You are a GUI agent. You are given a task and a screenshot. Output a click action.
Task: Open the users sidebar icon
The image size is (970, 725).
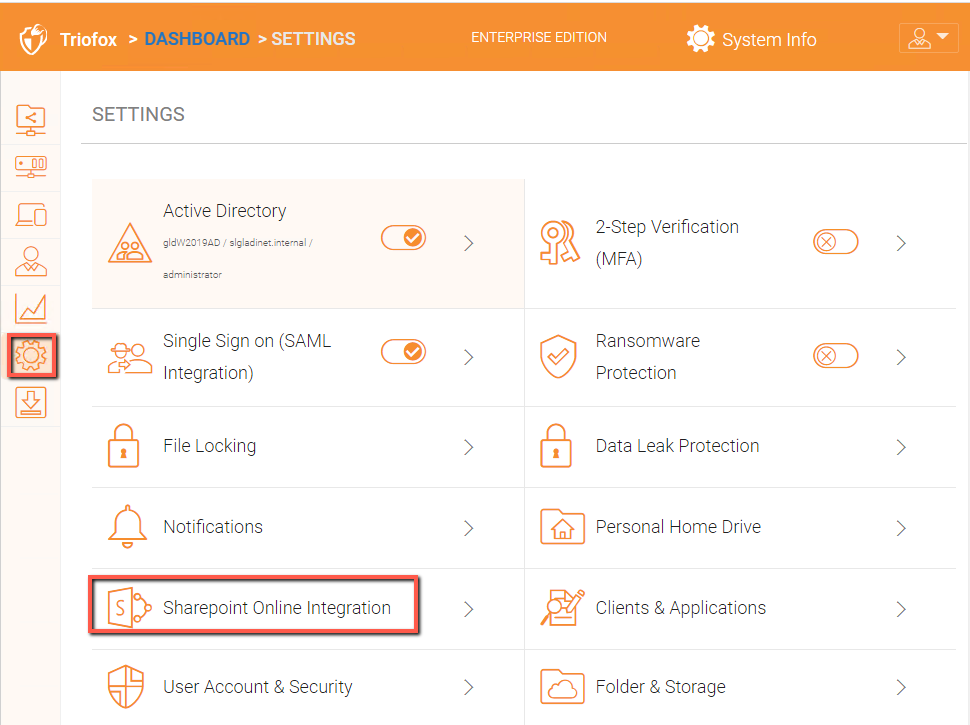click(31, 261)
